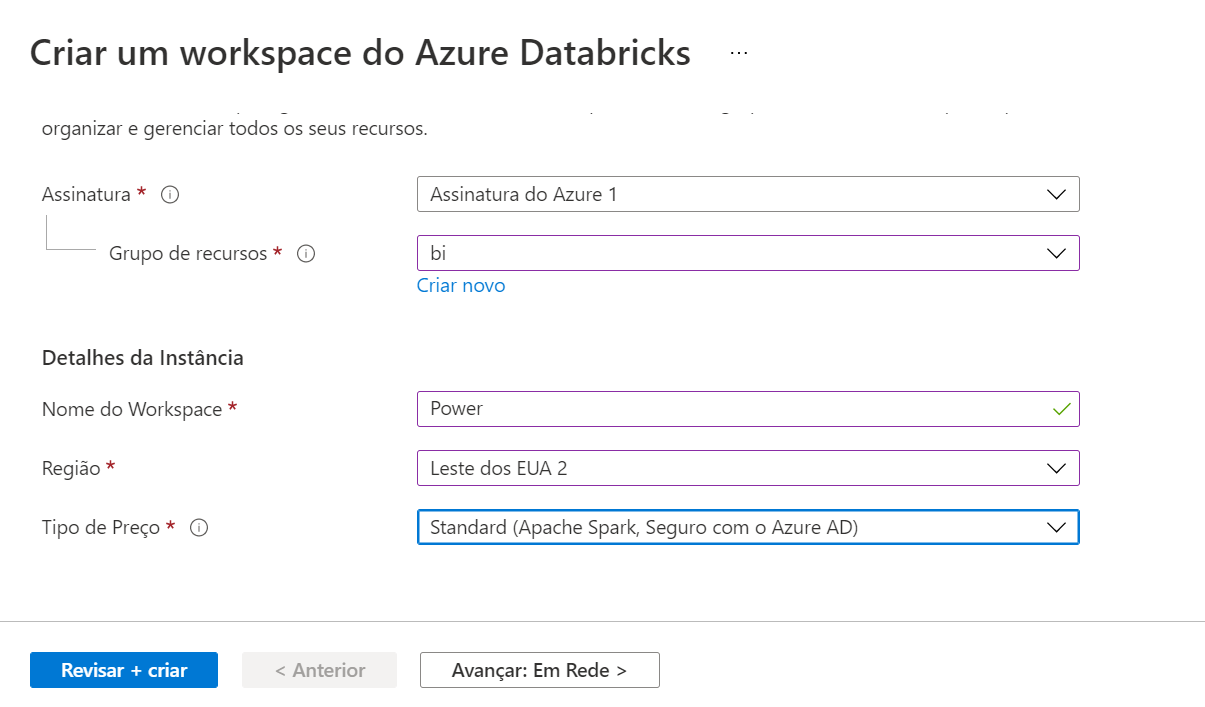This screenshot has width=1205, height=707.
Task: Open the ellipsis menu beside the page title
Action: click(x=738, y=53)
